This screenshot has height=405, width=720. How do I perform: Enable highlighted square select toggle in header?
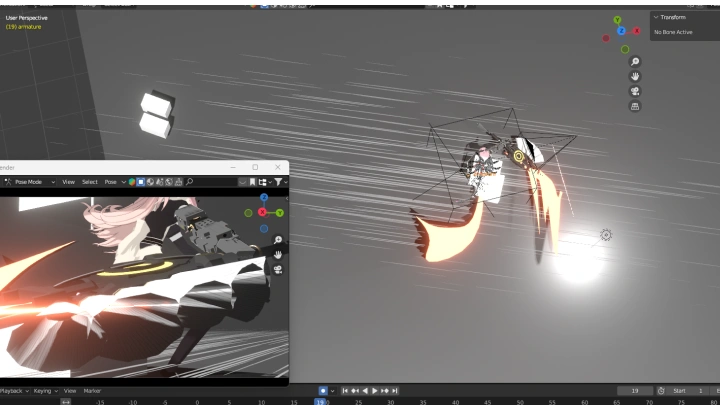click(141, 182)
